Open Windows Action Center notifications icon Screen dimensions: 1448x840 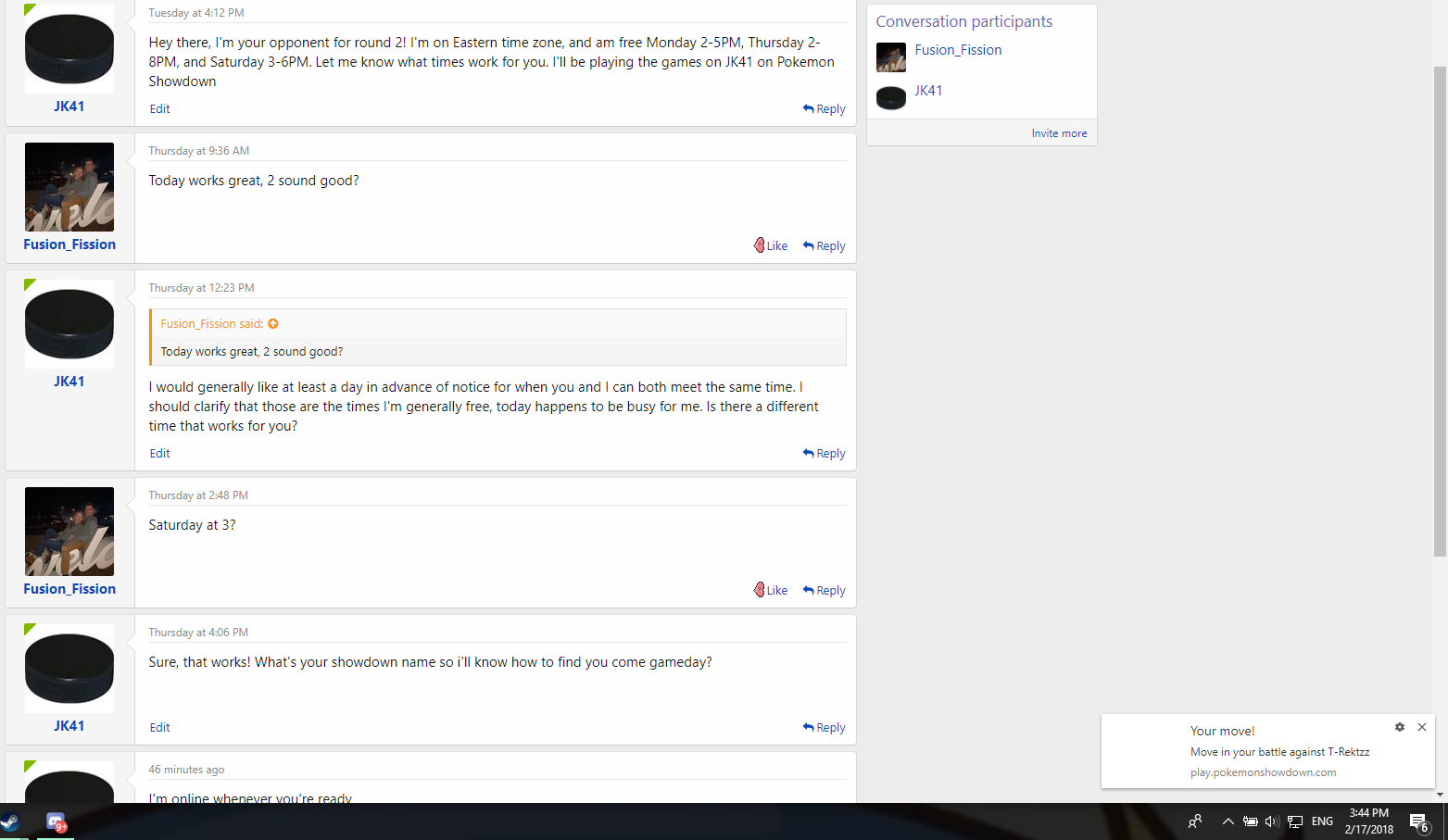click(x=1419, y=821)
